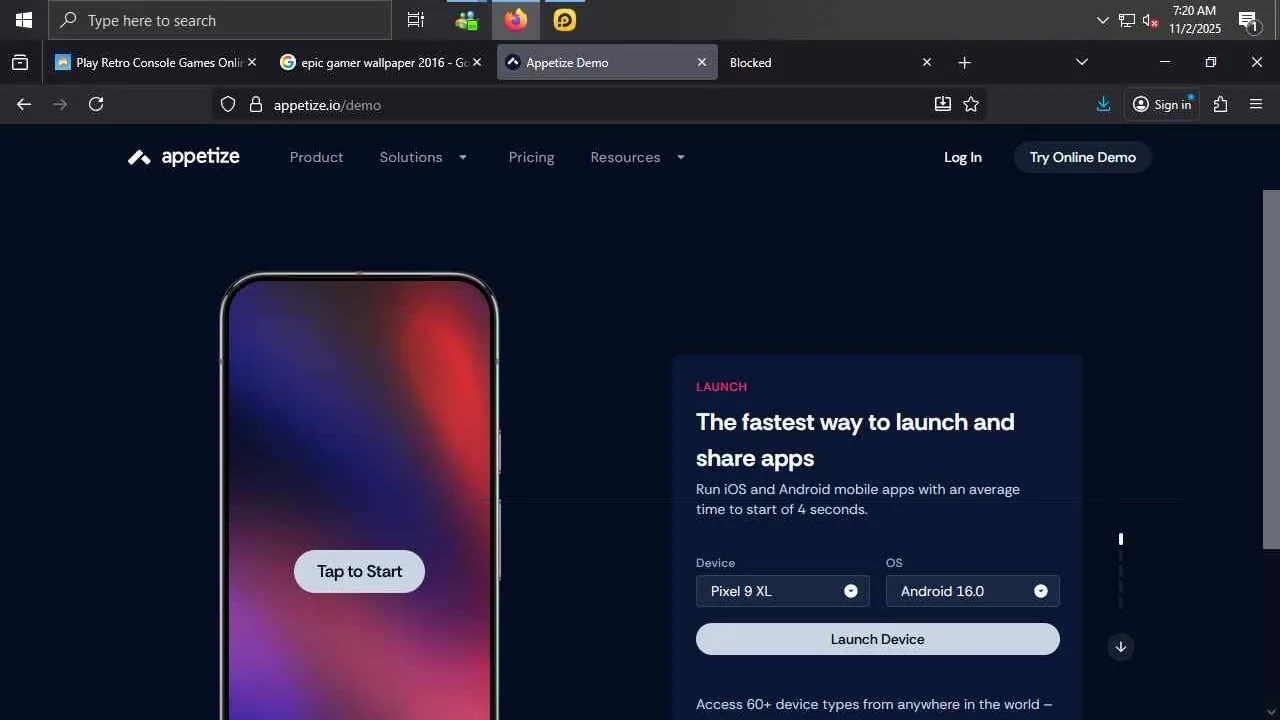Open the Windows Start menu
The width and height of the screenshot is (1280, 720).
pyautogui.click(x=24, y=20)
